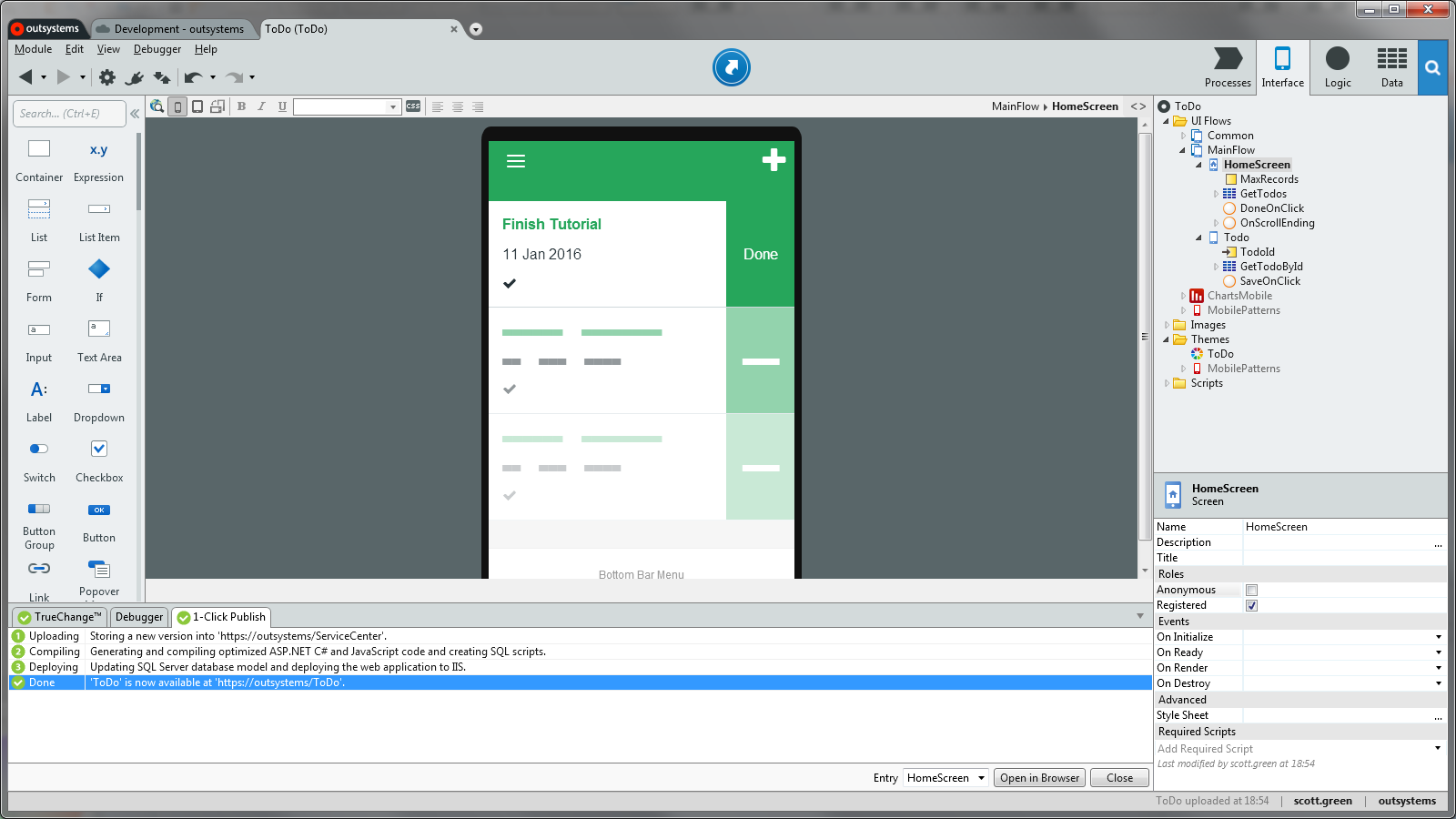Open the Module menu

[33, 49]
